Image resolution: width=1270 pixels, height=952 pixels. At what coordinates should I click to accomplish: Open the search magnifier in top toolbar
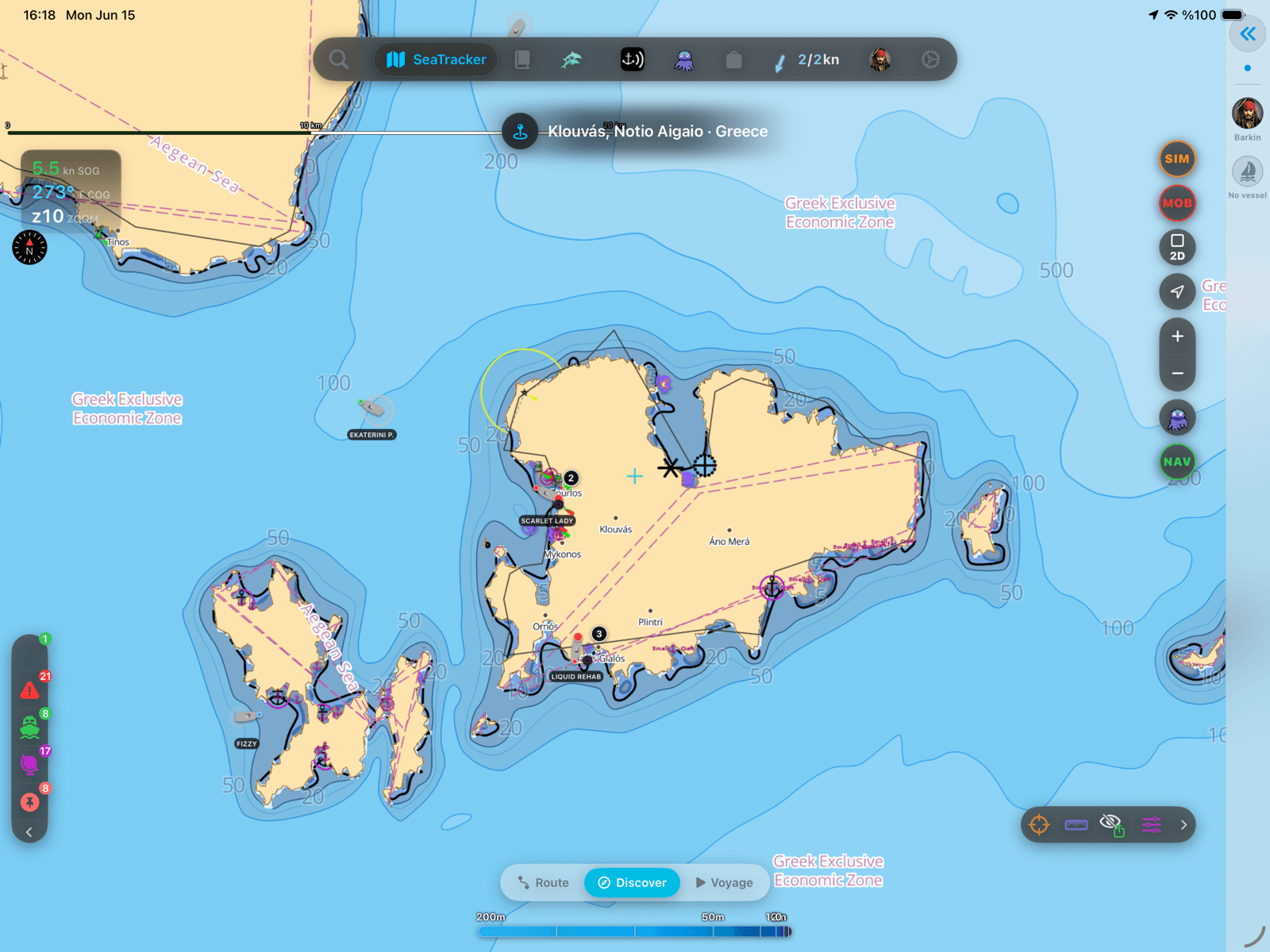[339, 59]
